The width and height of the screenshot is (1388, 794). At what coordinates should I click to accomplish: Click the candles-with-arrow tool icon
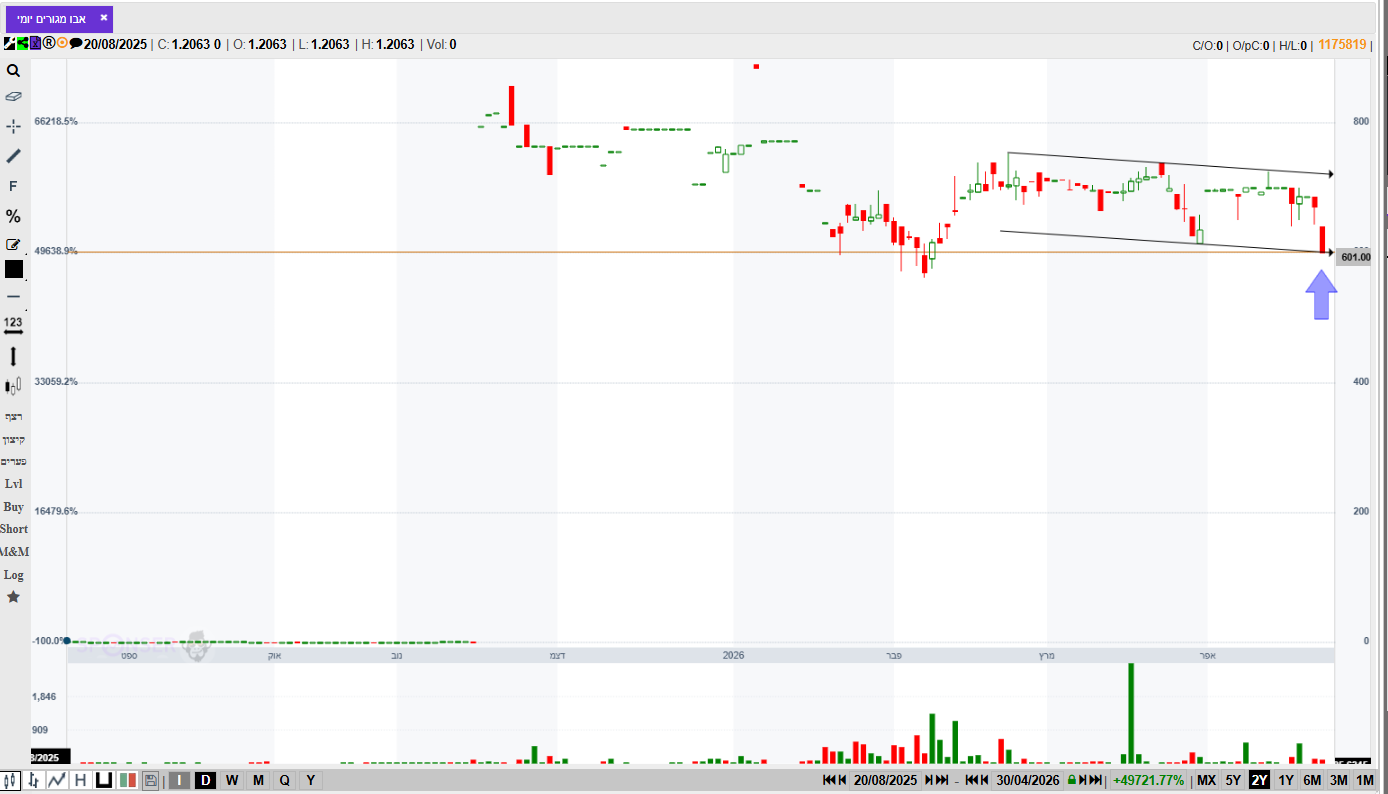click(13, 386)
